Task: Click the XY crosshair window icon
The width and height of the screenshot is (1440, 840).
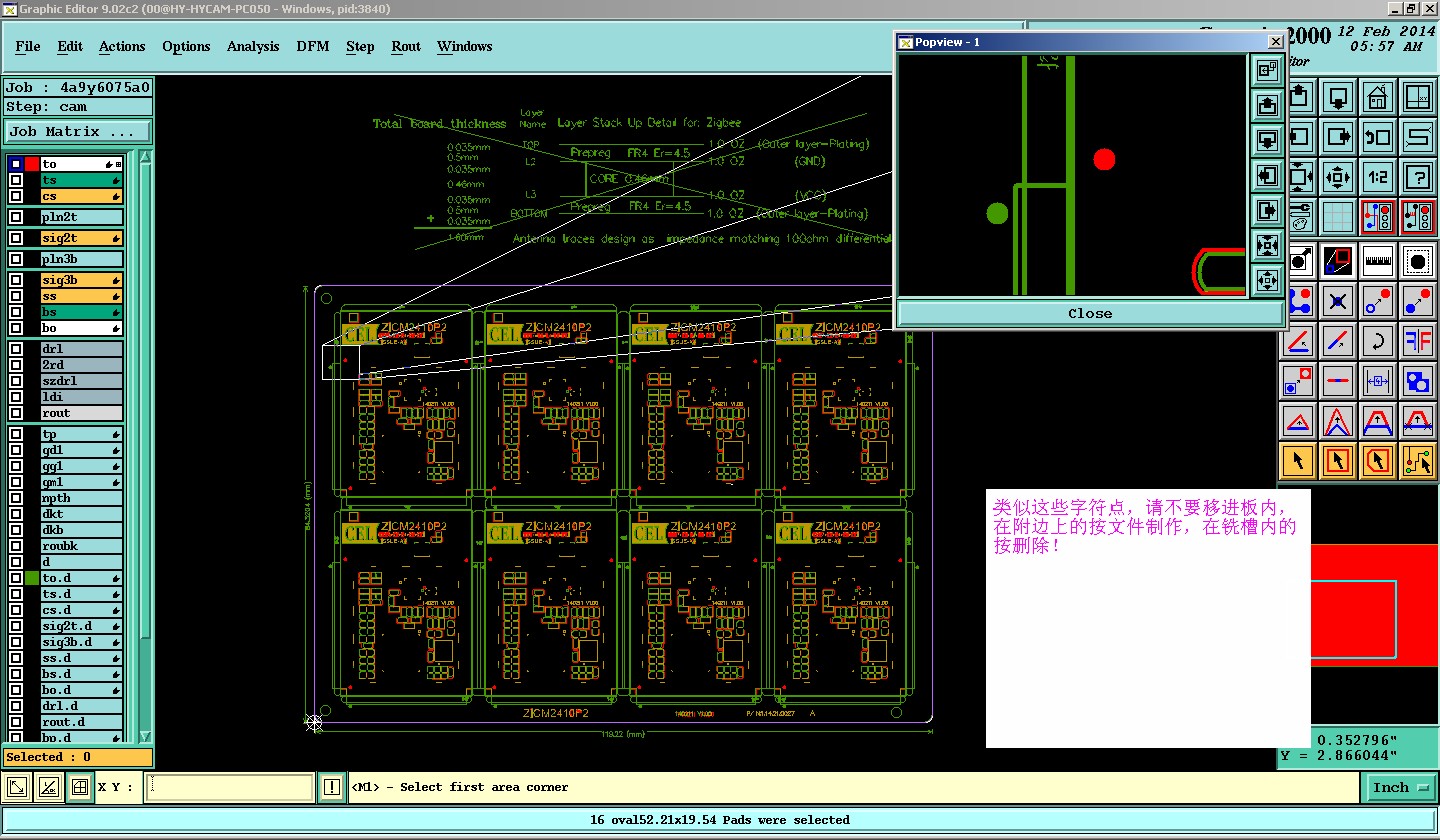Action: point(1418,97)
